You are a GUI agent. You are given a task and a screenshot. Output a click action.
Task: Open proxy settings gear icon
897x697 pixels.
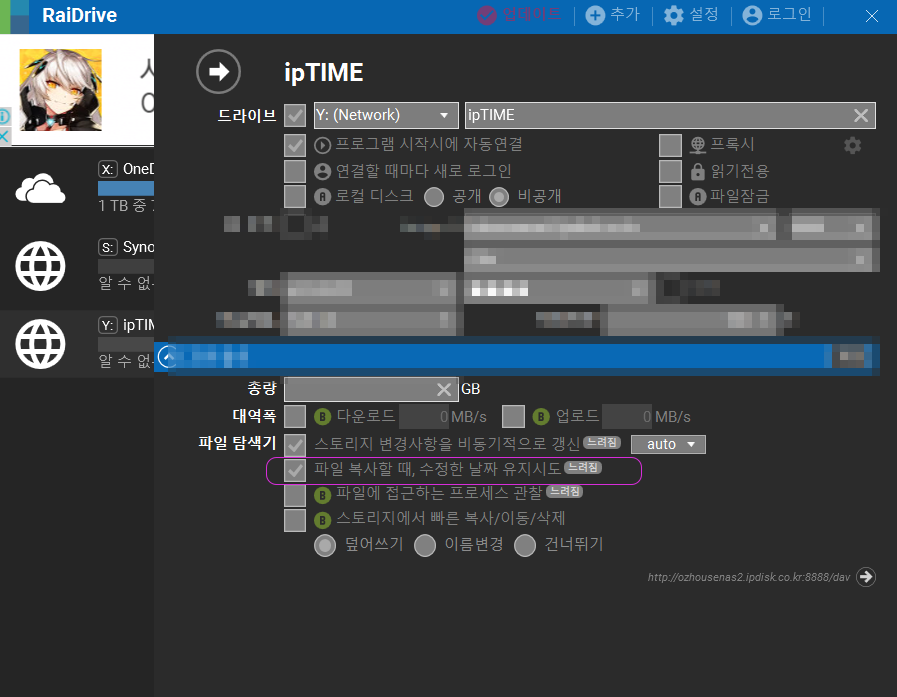852,145
